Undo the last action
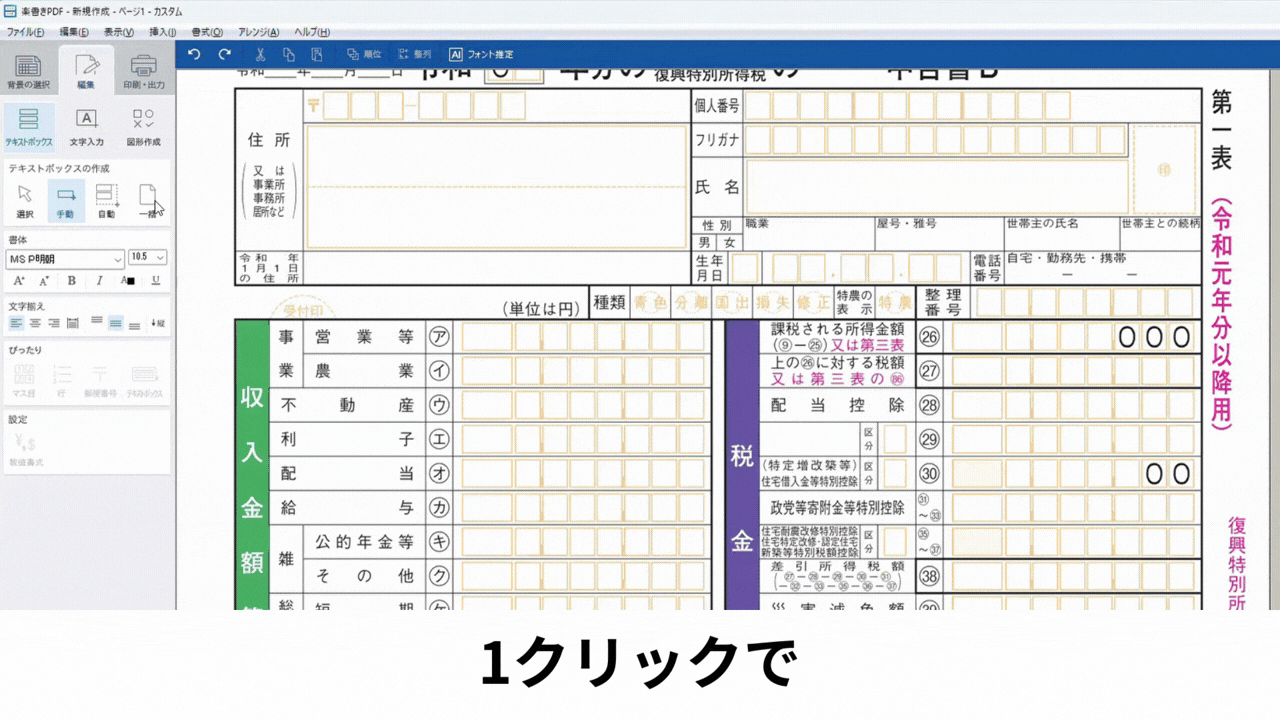Screen dimensions: 1280x720 click(194, 55)
